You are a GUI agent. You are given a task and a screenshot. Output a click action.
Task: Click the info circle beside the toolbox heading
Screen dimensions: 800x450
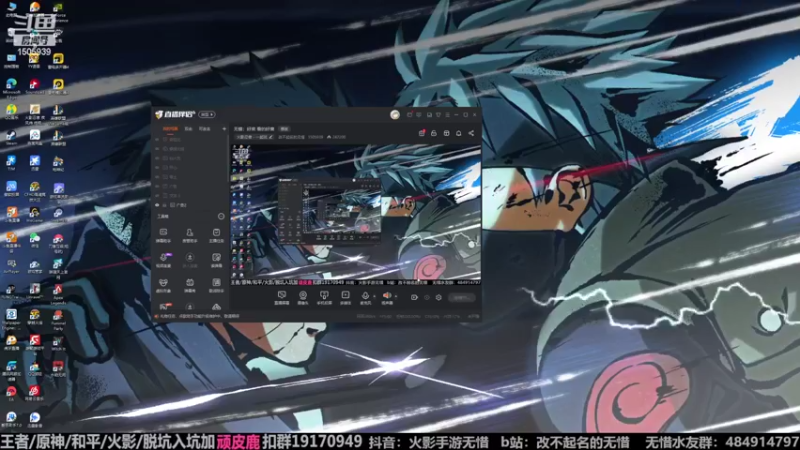pos(221,216)
